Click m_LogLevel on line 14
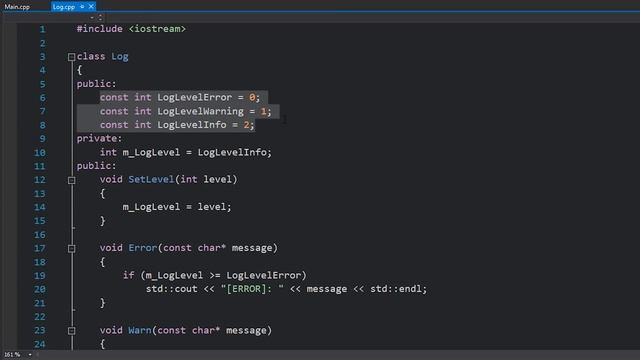The image size is (640, 360). (x=151, y=207)
